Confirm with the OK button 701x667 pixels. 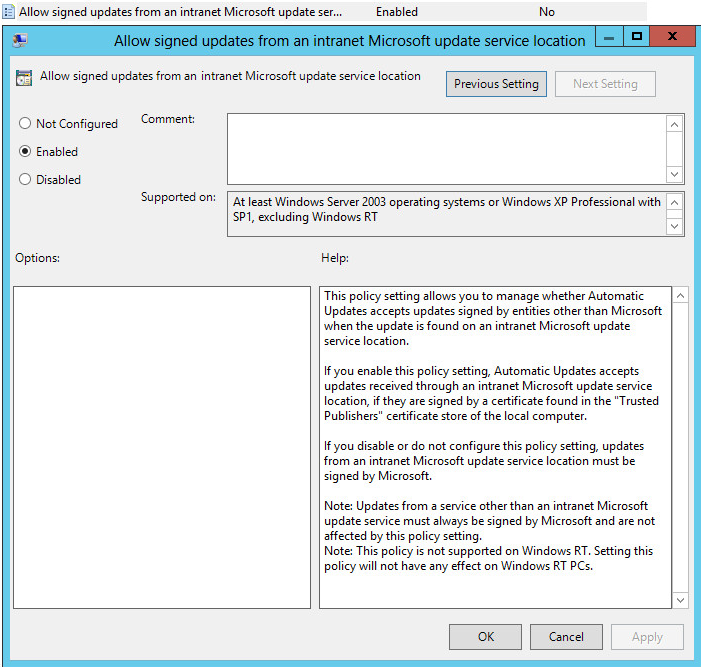[x=485, y=637]
